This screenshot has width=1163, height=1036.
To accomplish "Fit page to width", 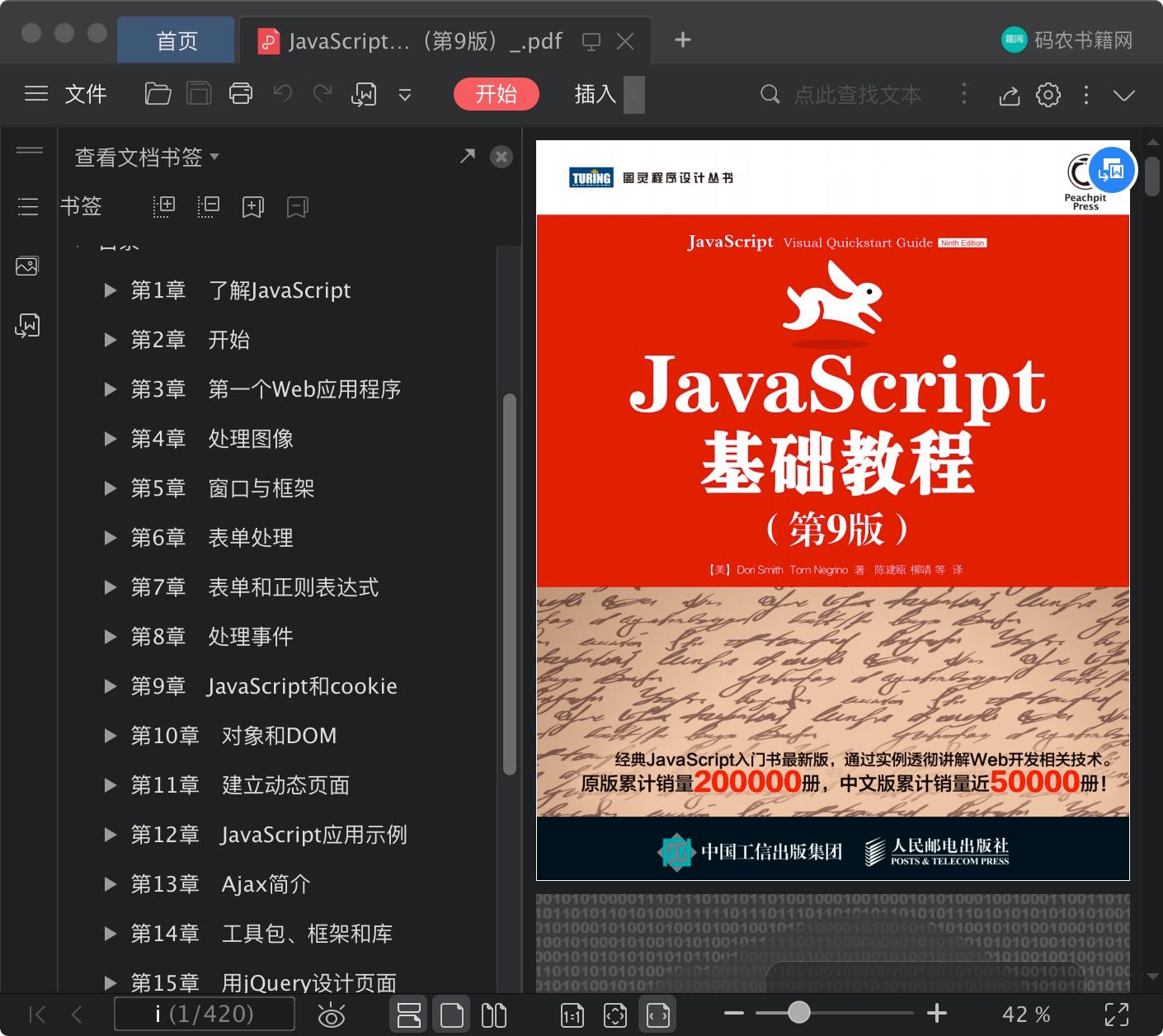I will pos(658,1015).
